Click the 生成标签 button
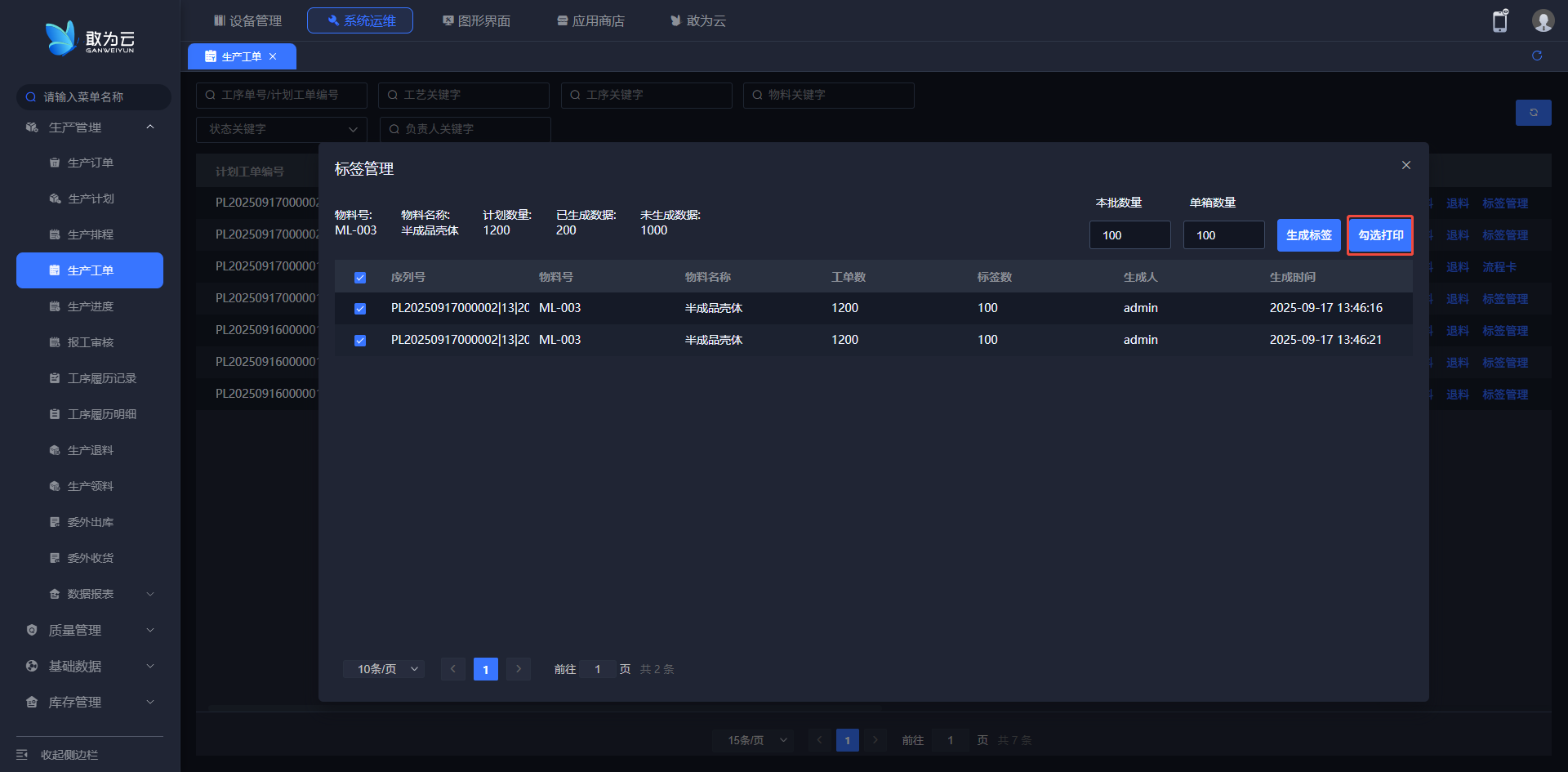The image size is (1568, 772). click(1308, 235)
